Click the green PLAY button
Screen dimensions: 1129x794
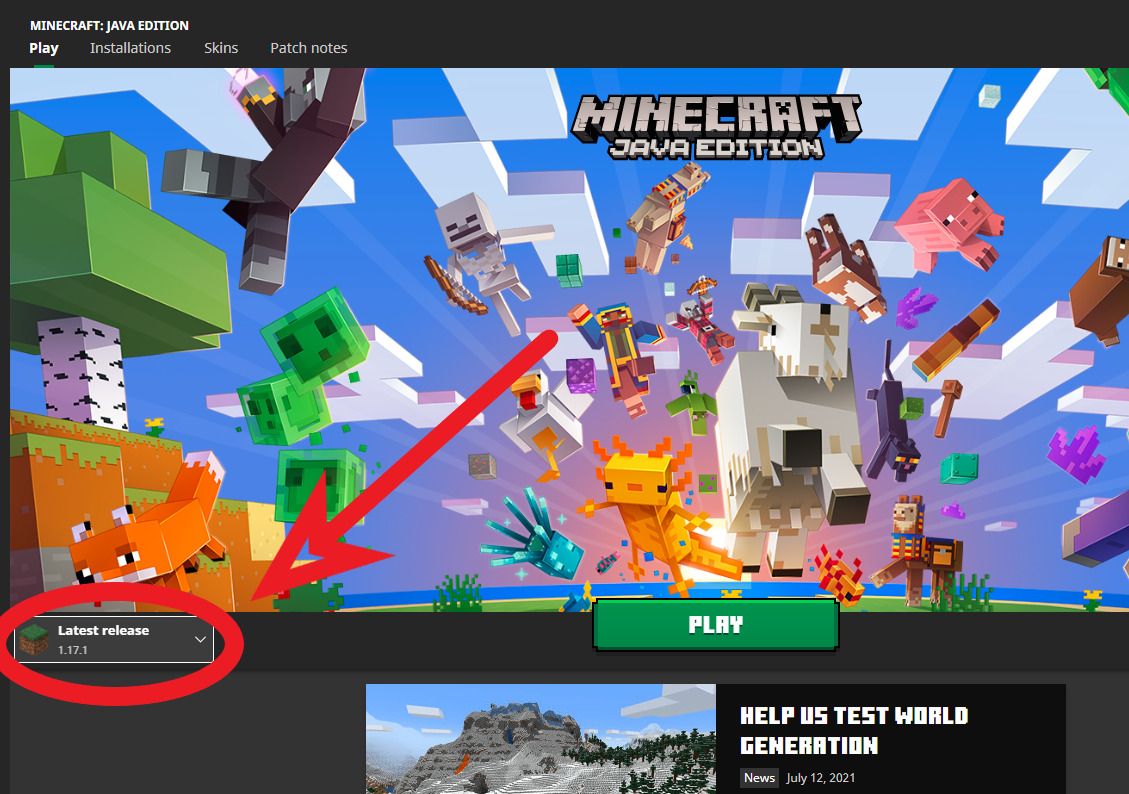click(x=715, y=625)
